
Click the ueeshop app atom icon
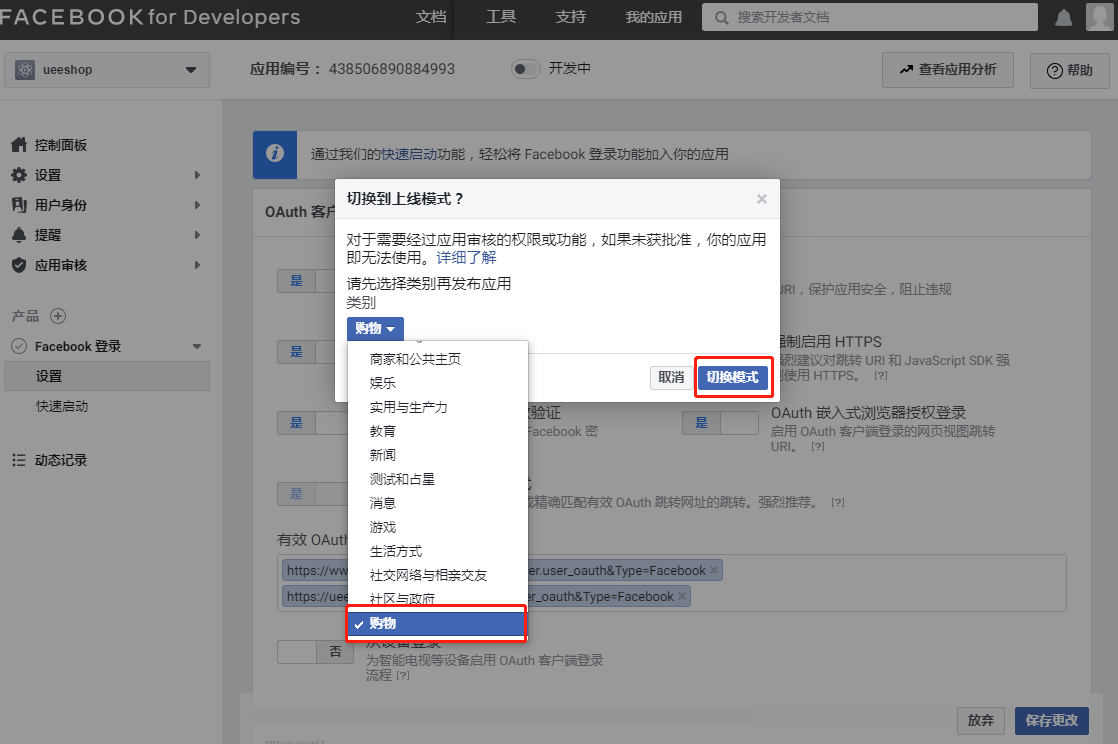click(x=25, y=70)
